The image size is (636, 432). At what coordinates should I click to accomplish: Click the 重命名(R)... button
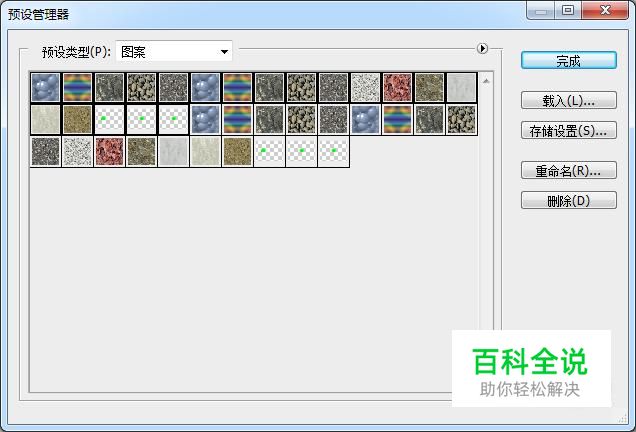point(569,171)
